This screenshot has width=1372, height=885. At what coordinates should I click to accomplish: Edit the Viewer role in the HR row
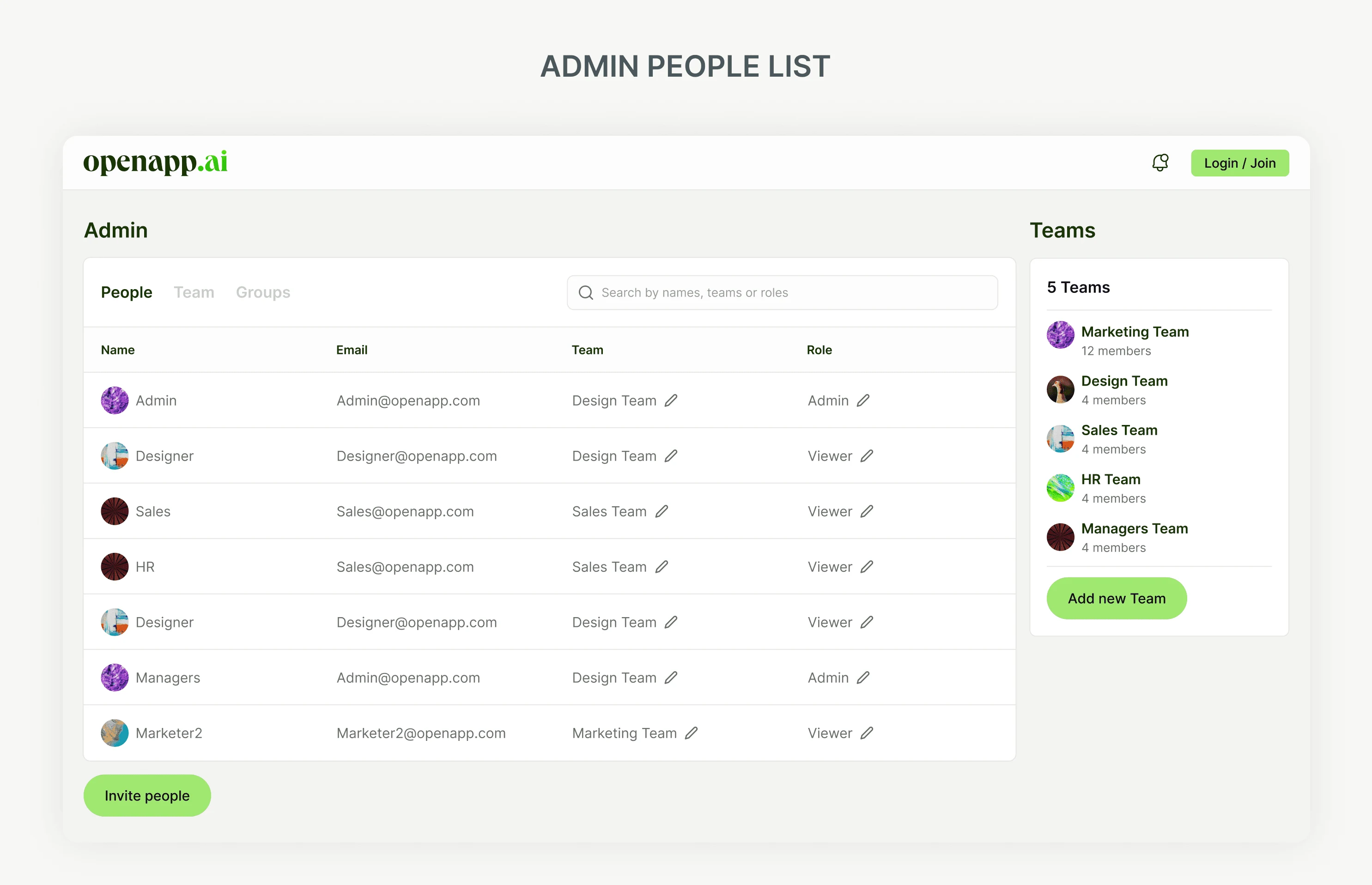point(867,567)
